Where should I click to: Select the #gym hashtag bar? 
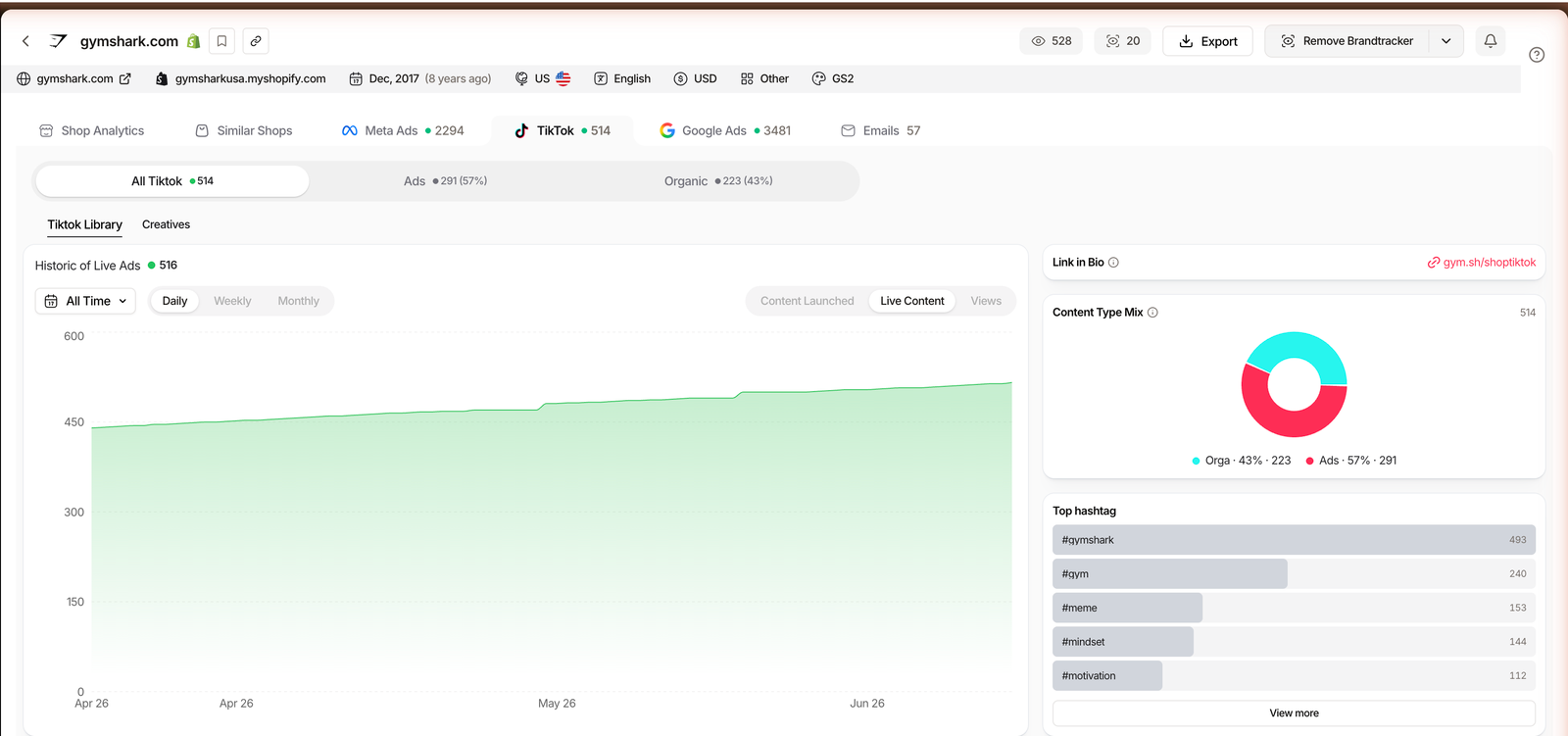(x=1294, y=574)
